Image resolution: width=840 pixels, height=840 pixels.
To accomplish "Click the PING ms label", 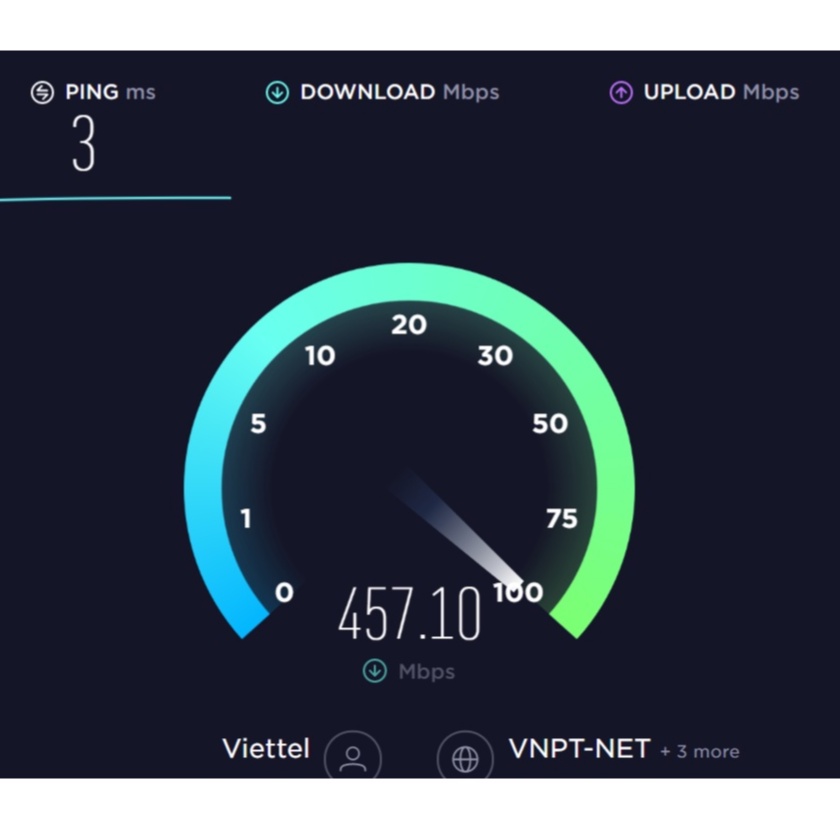I will pyautogui.click(x=110, y=92).
